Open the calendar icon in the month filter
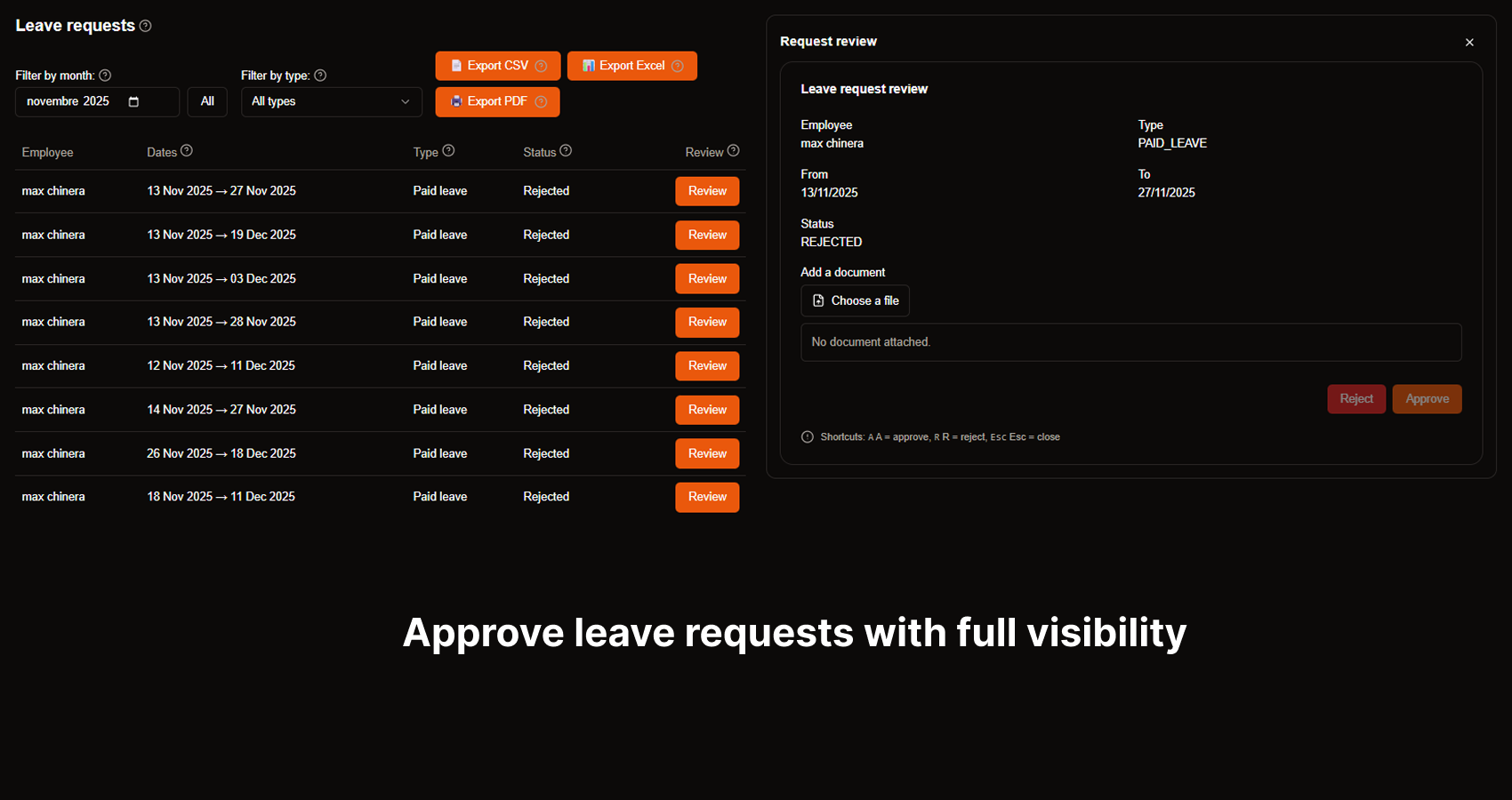The height and width of the screenshot is (800, 1512). point(134,101)
